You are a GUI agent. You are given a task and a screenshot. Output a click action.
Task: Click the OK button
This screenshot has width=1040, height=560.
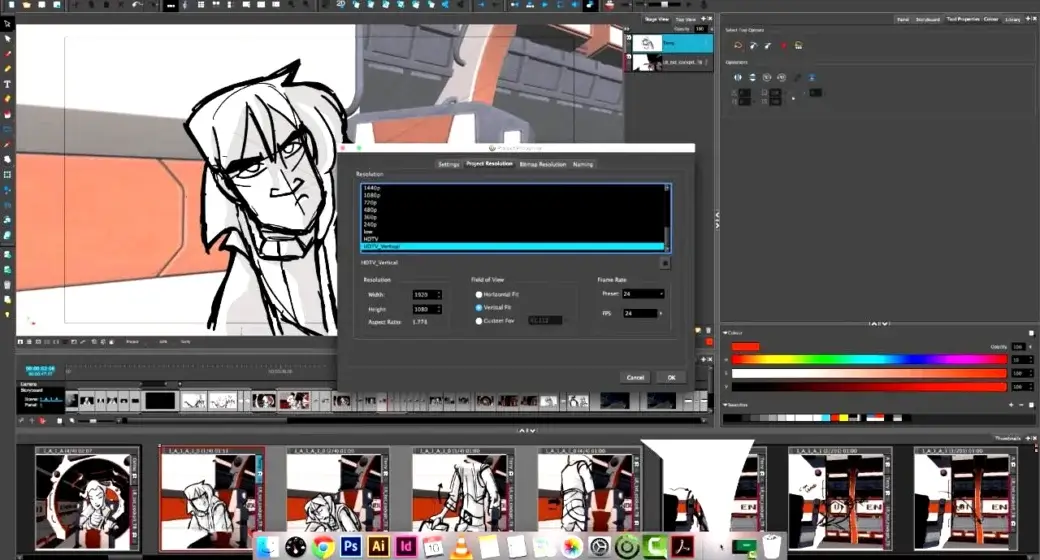pos(671,377)
